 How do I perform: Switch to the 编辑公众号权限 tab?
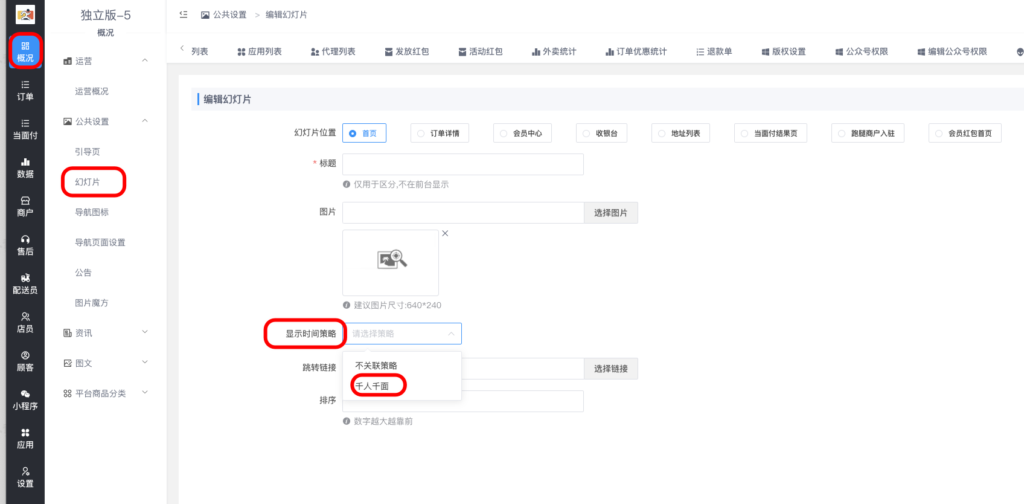point(952,52)
